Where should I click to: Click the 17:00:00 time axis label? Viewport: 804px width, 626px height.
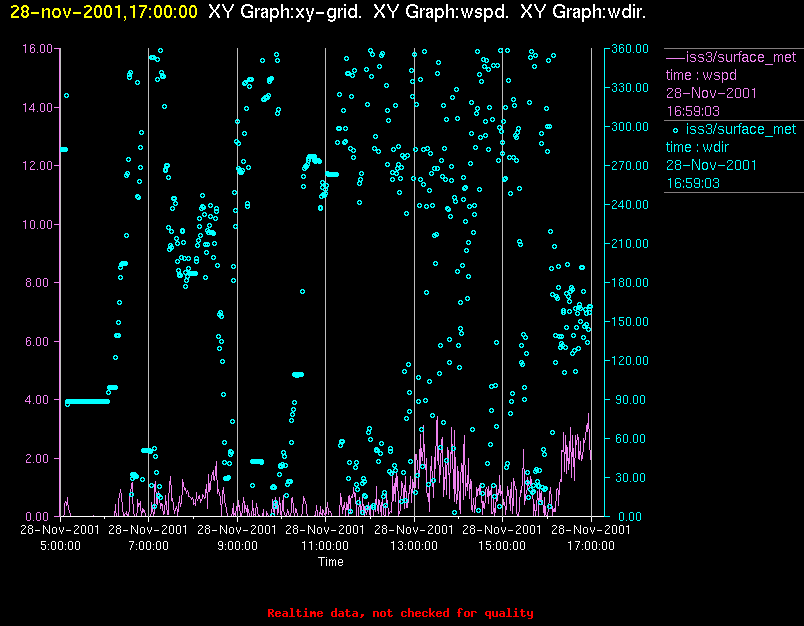coord(591,546)
